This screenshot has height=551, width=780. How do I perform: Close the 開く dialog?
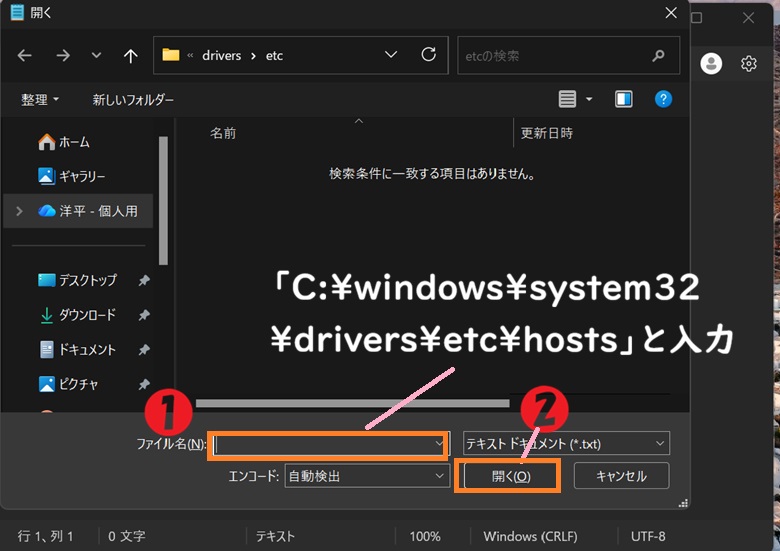click(x=671, y=13)
